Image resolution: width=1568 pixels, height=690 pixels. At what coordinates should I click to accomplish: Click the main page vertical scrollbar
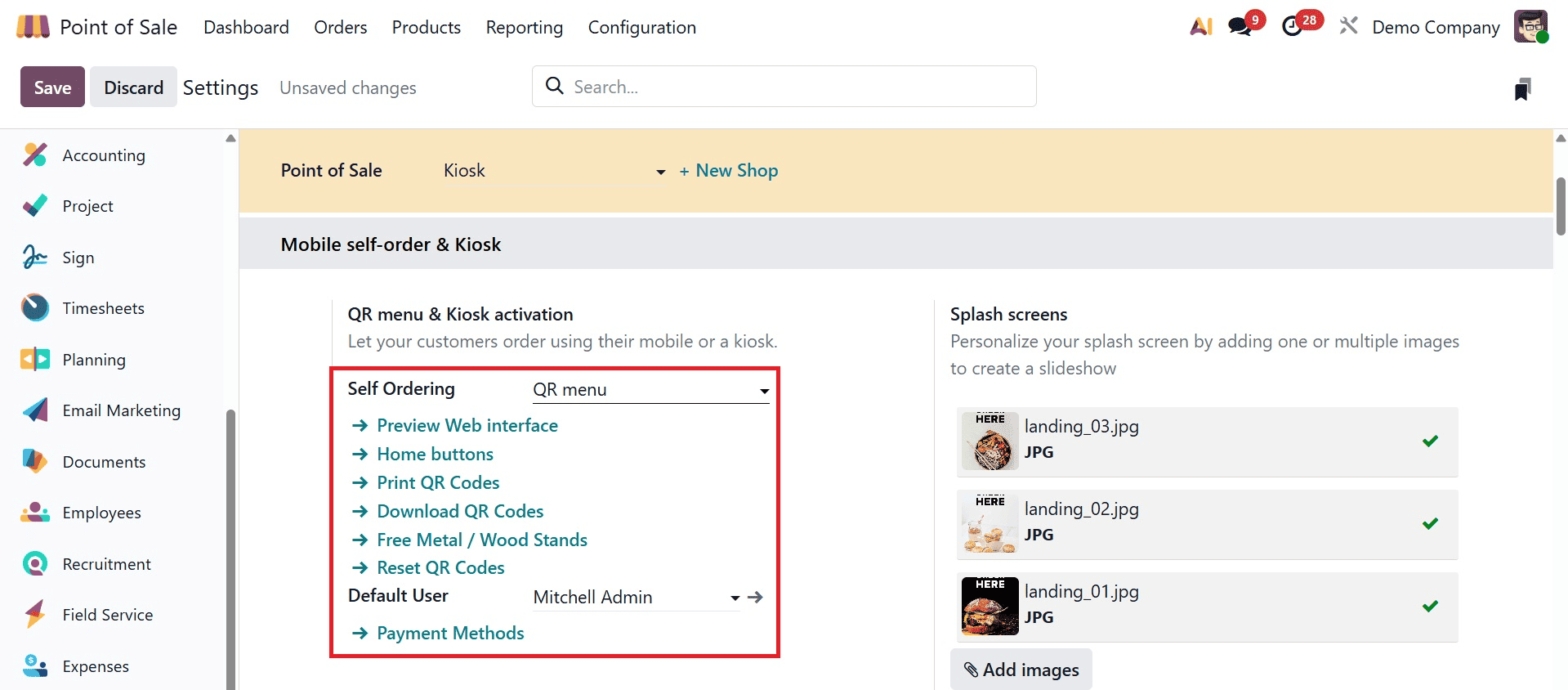[x=1561, y=206]
